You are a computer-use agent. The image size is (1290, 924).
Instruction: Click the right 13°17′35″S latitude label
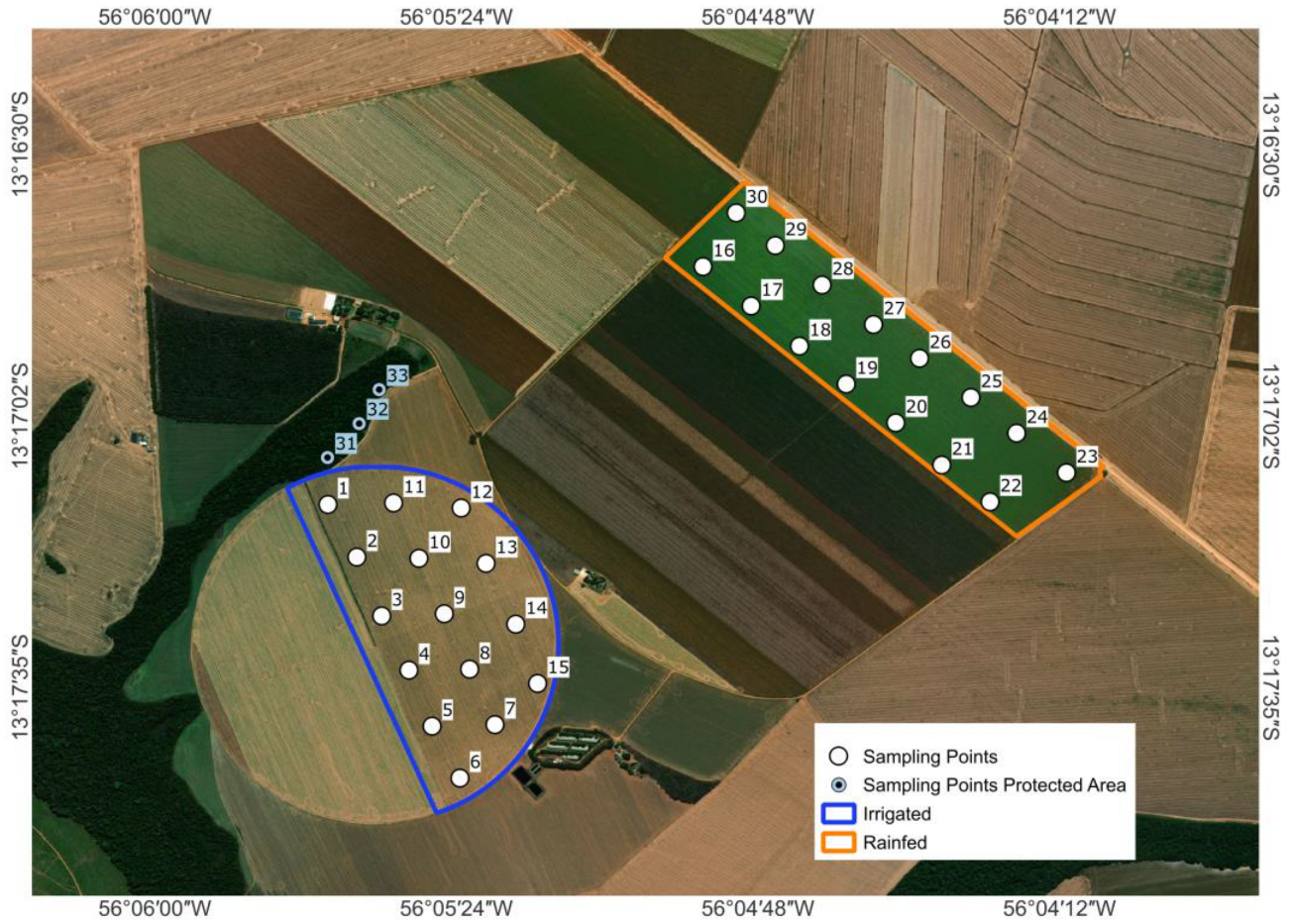[1273, 689]
